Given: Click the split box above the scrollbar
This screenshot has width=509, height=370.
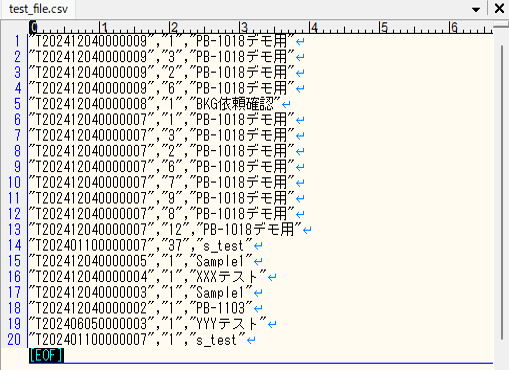Looking at the screenshot, I should [x=501, y=25].
